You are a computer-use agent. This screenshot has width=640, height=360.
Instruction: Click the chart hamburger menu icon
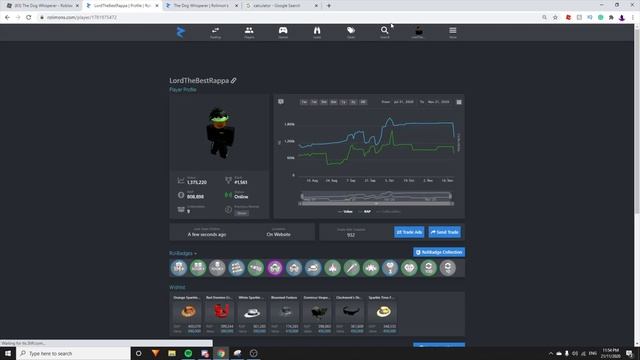pyautogui.click(x=459, y=102)
